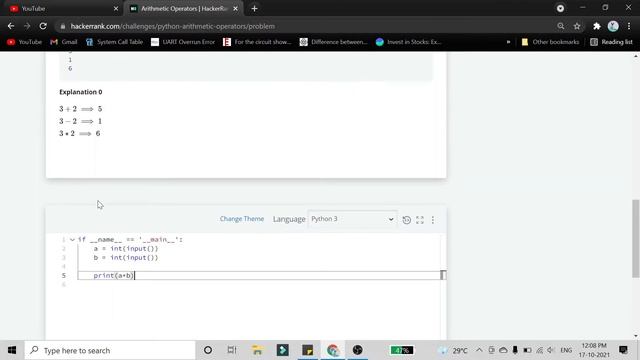This screenshot has height=360, width=640.
Task: Open the System Call Table bookmark
Action: 114,42
